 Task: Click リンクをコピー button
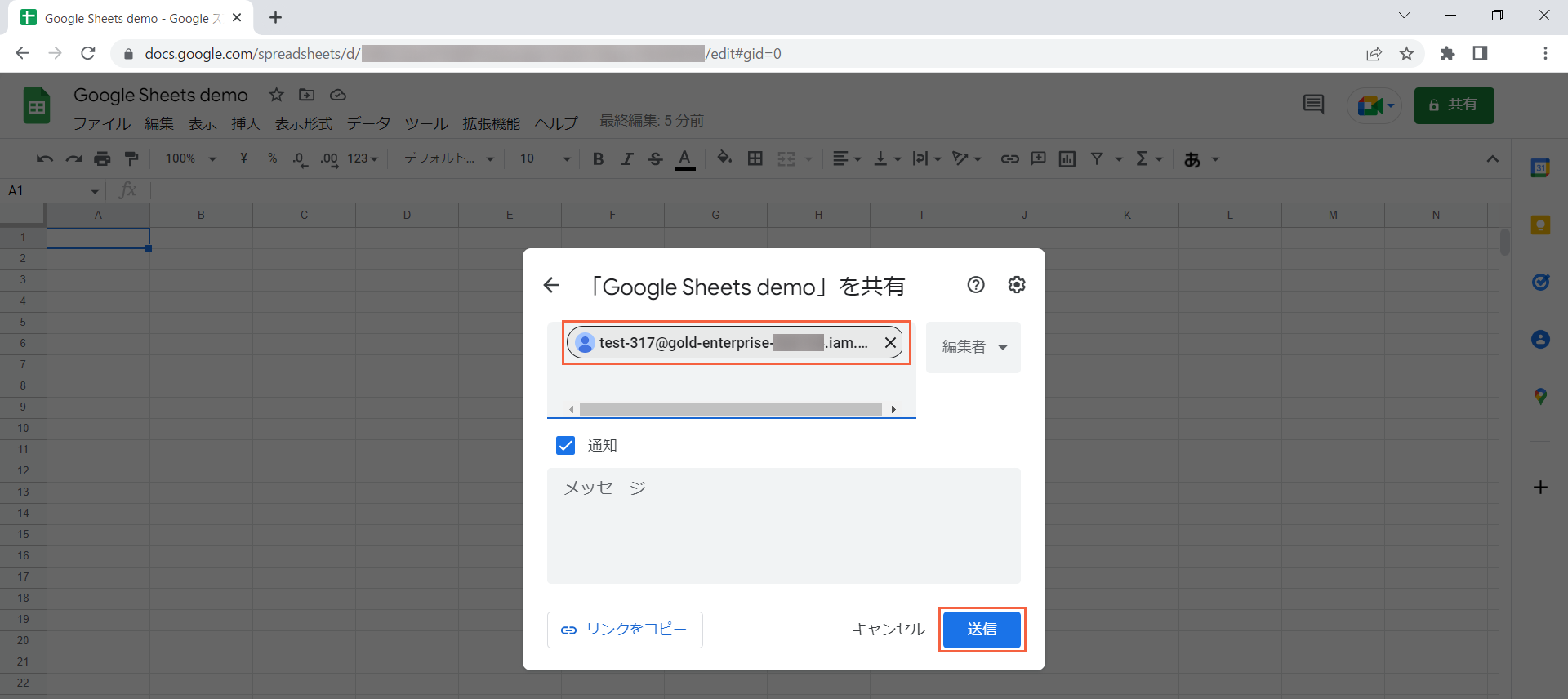[625, 630]
